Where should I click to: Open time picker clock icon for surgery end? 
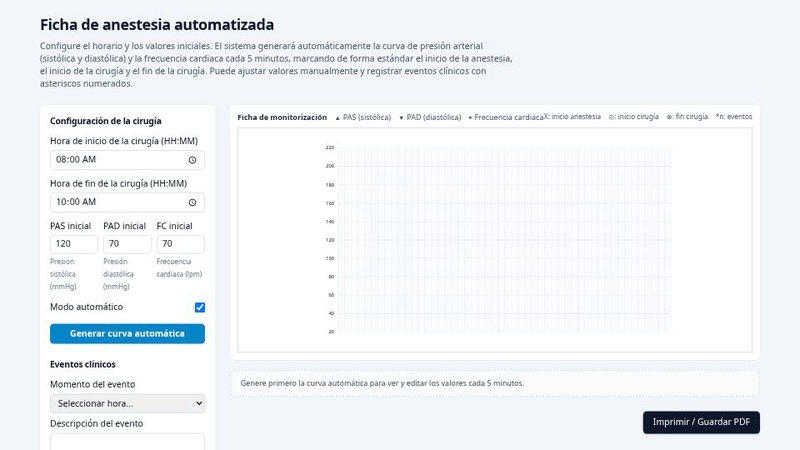coord(192,202)
